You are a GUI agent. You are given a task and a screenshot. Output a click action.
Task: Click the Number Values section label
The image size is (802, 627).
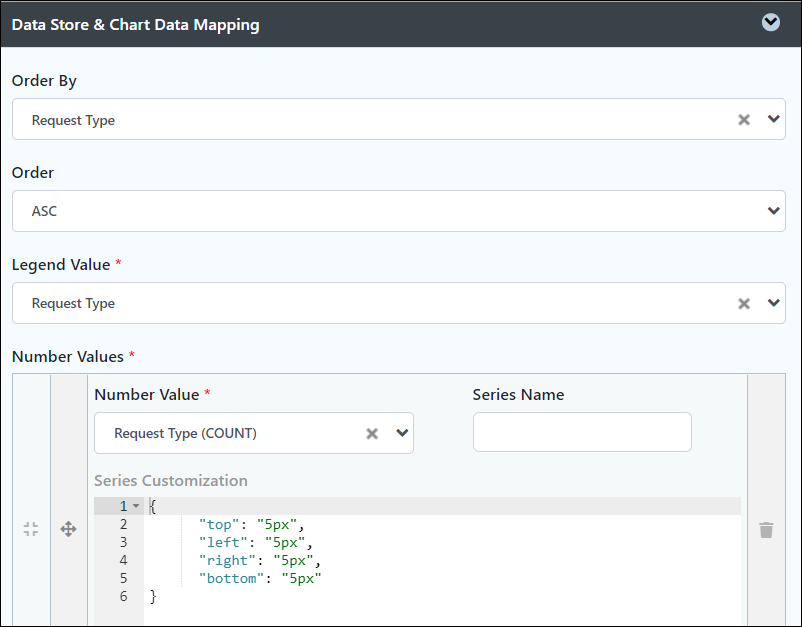(x=68, y=356)
